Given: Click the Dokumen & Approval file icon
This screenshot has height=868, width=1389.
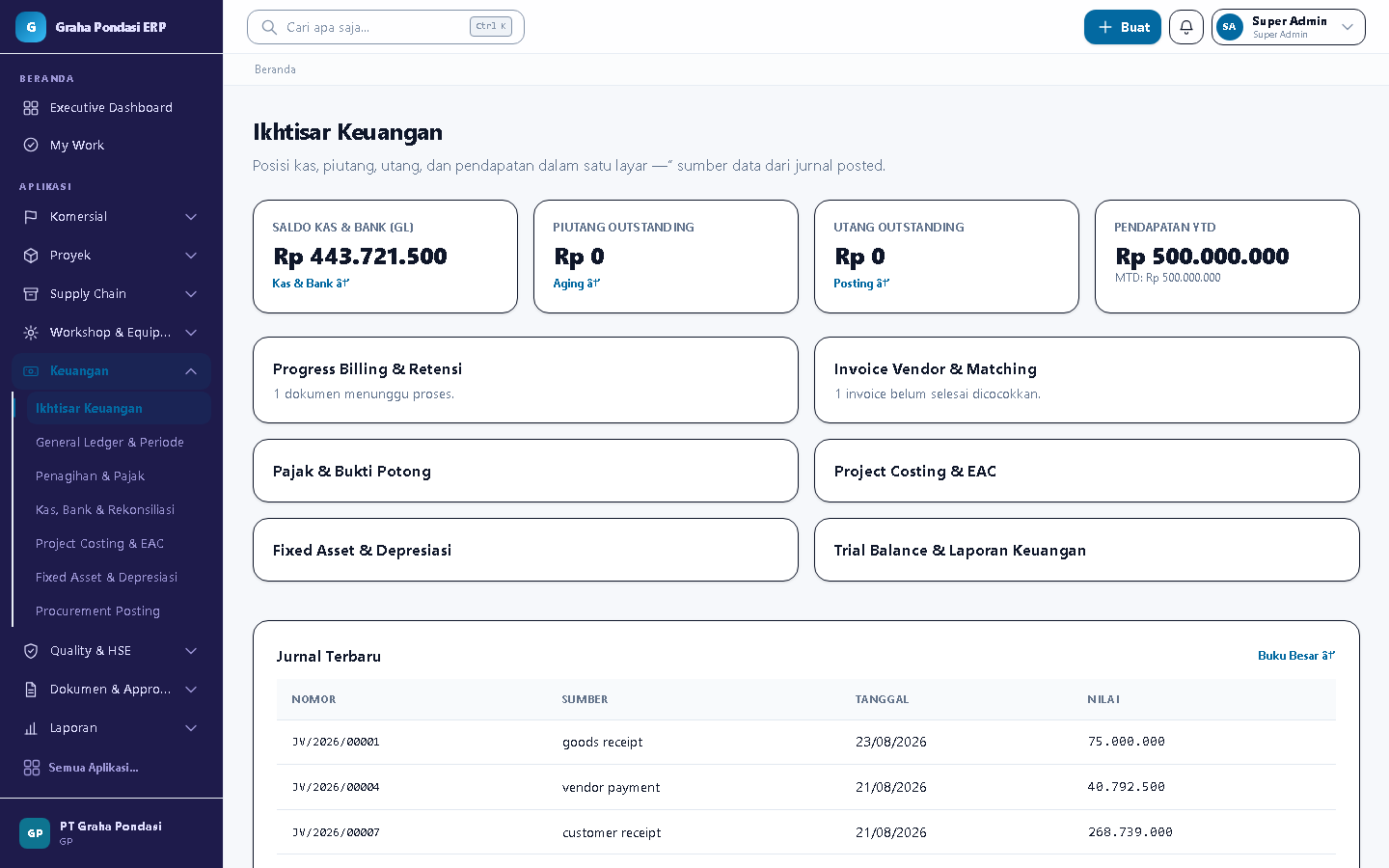Looking at the screenshot, I should pos(31,690).
